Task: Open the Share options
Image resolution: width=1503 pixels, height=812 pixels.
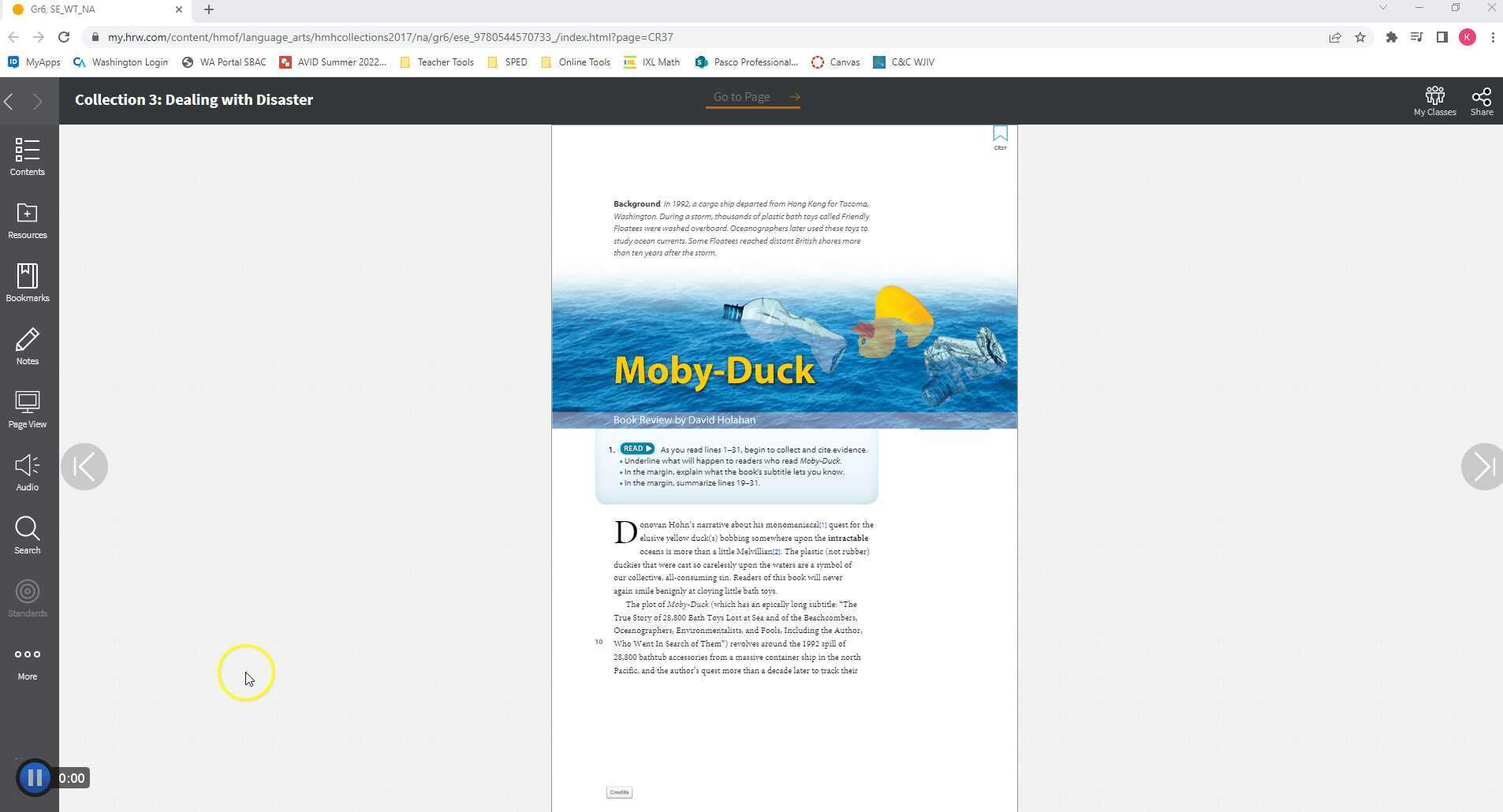Action: (x=1481, y=99)
